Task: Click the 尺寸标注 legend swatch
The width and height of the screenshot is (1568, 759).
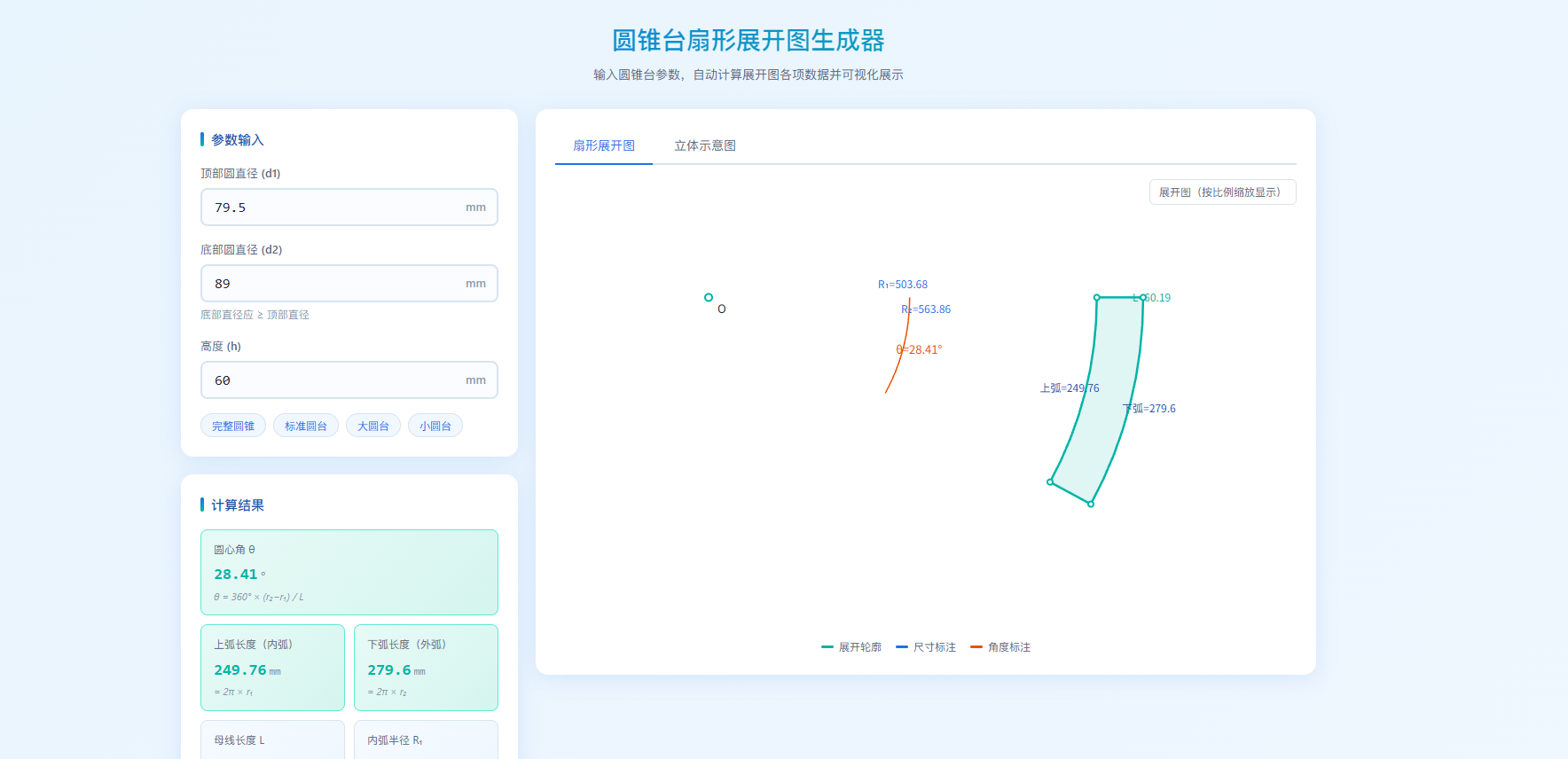Action: pos(902,647)
